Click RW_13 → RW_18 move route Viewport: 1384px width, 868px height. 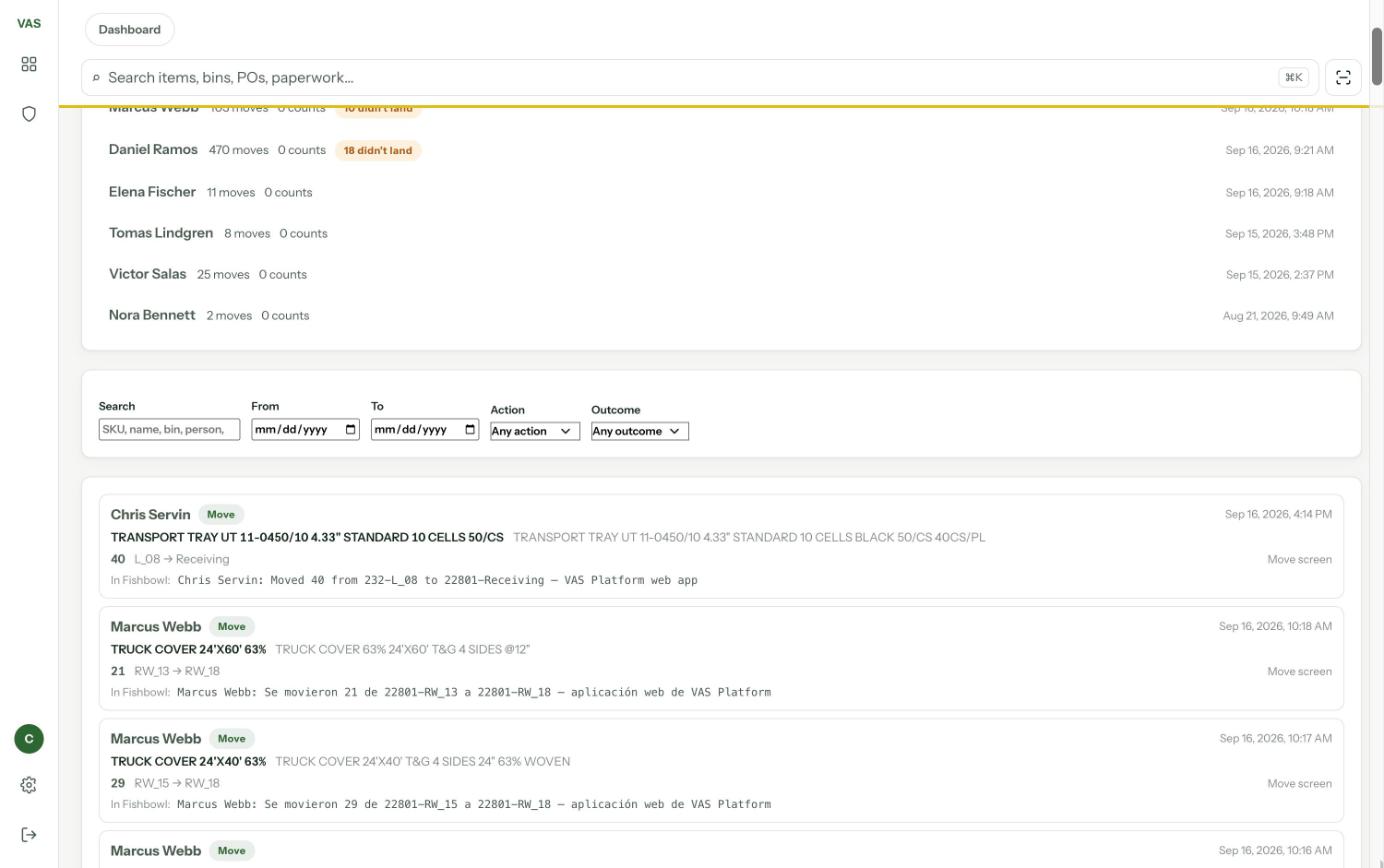(x=177, y=671)
